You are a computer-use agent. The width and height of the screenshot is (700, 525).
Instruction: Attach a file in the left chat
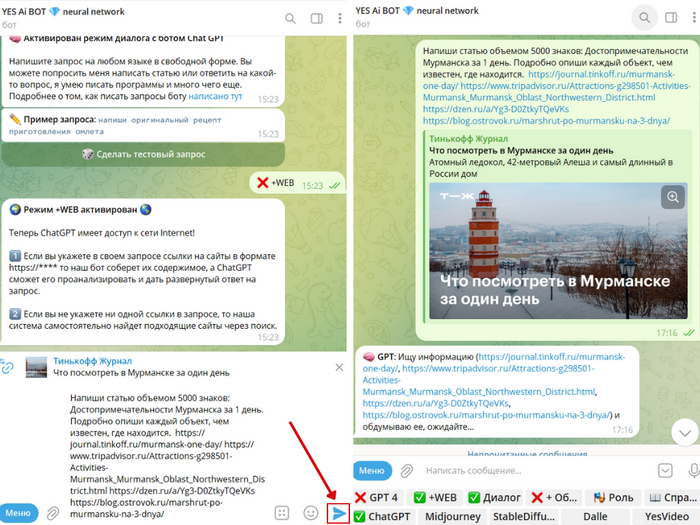(x=53, y=513)
